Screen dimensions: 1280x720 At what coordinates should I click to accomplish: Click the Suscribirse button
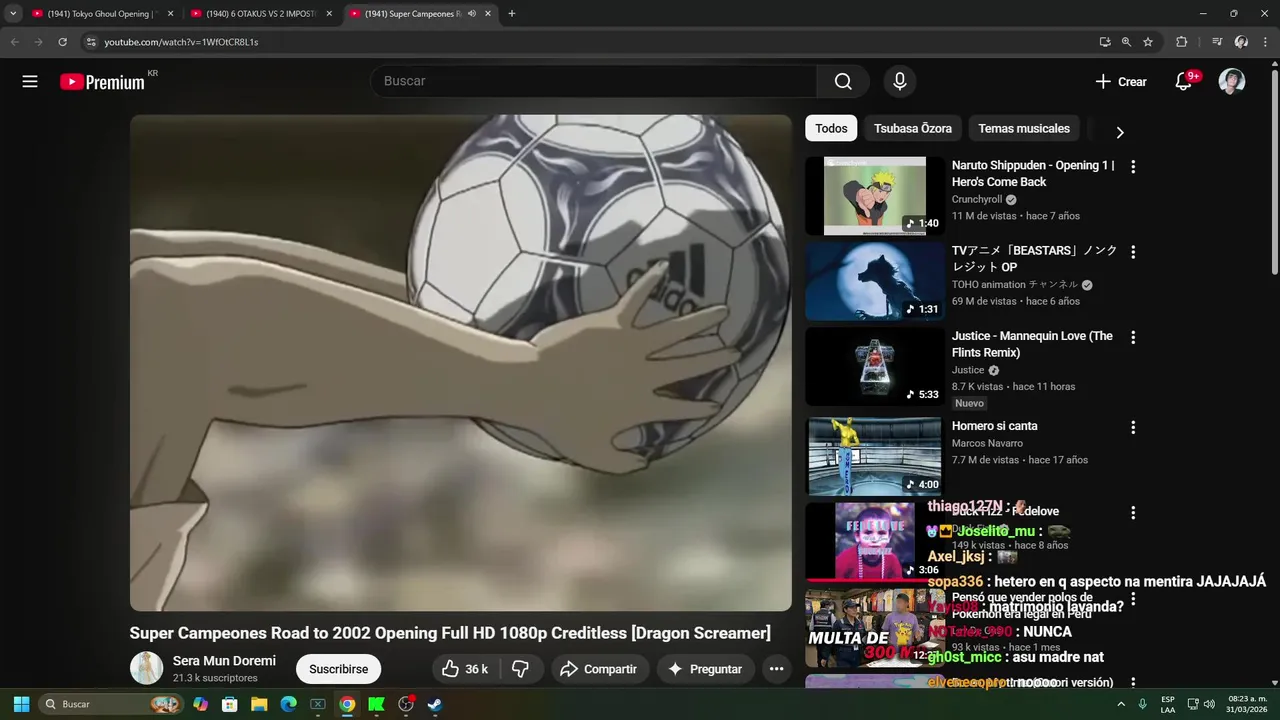(338, 669)
